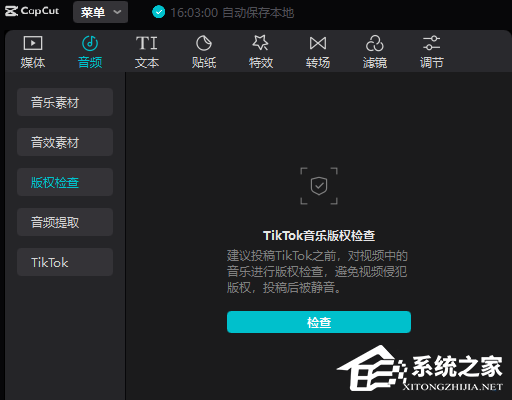This screenshot has width=512, height=400.
Task: Open the 文本 text TI icon
Action: 147,43
